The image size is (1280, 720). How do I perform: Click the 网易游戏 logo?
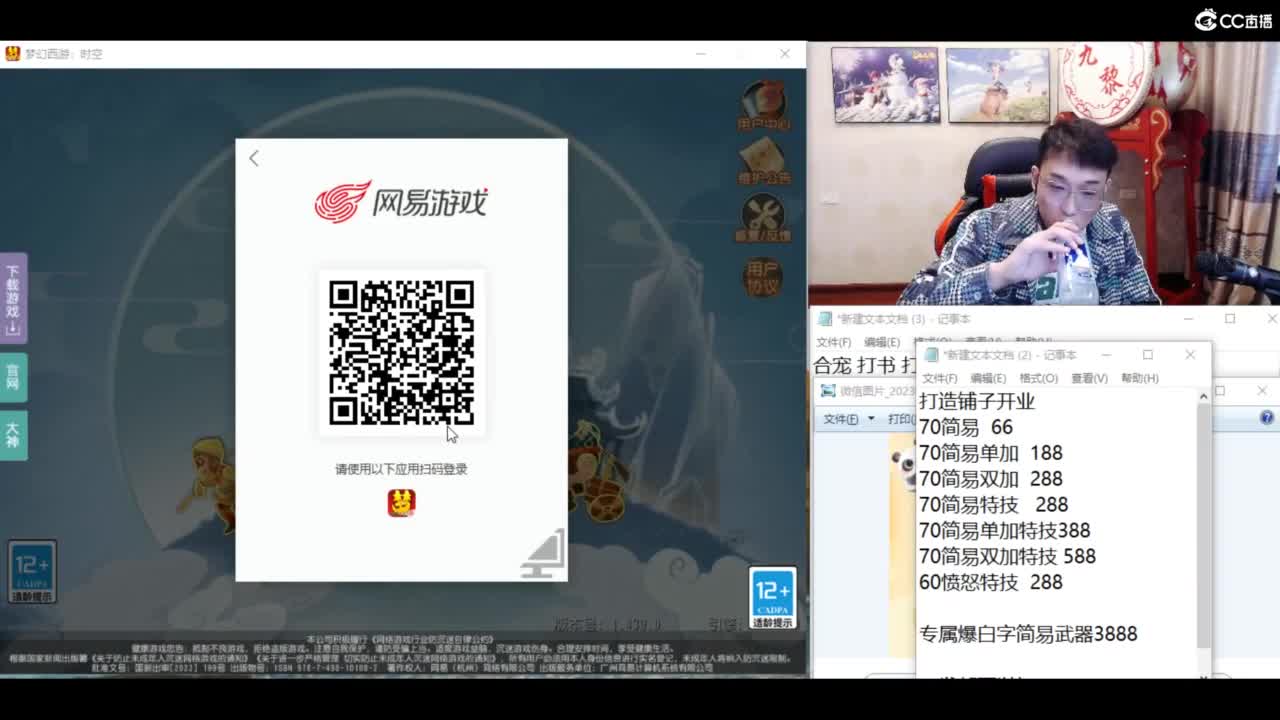click(401, 201)
